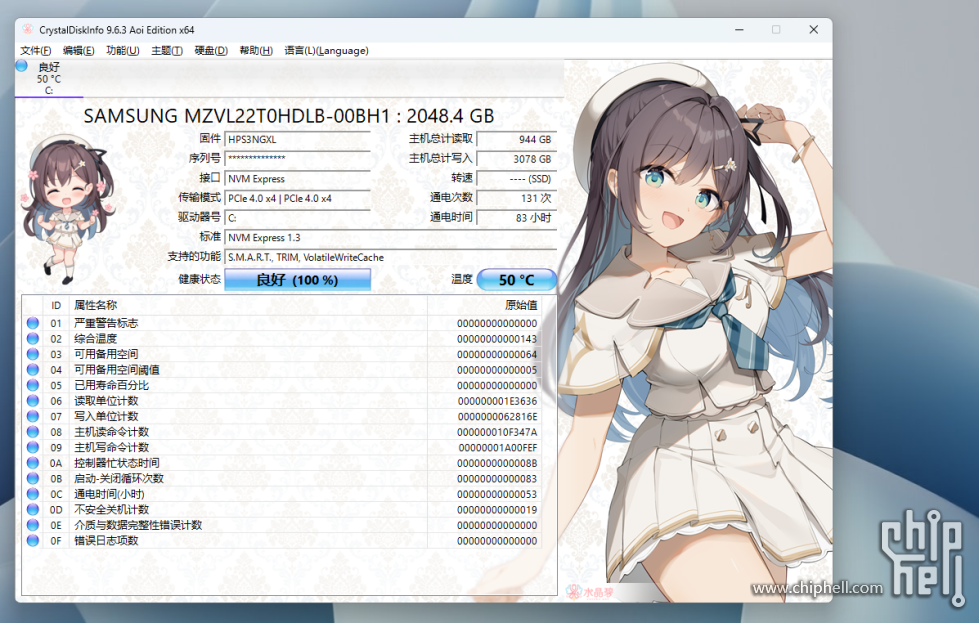
Task: Open the 文件(F) menu
Action: [x=36, y=51]
